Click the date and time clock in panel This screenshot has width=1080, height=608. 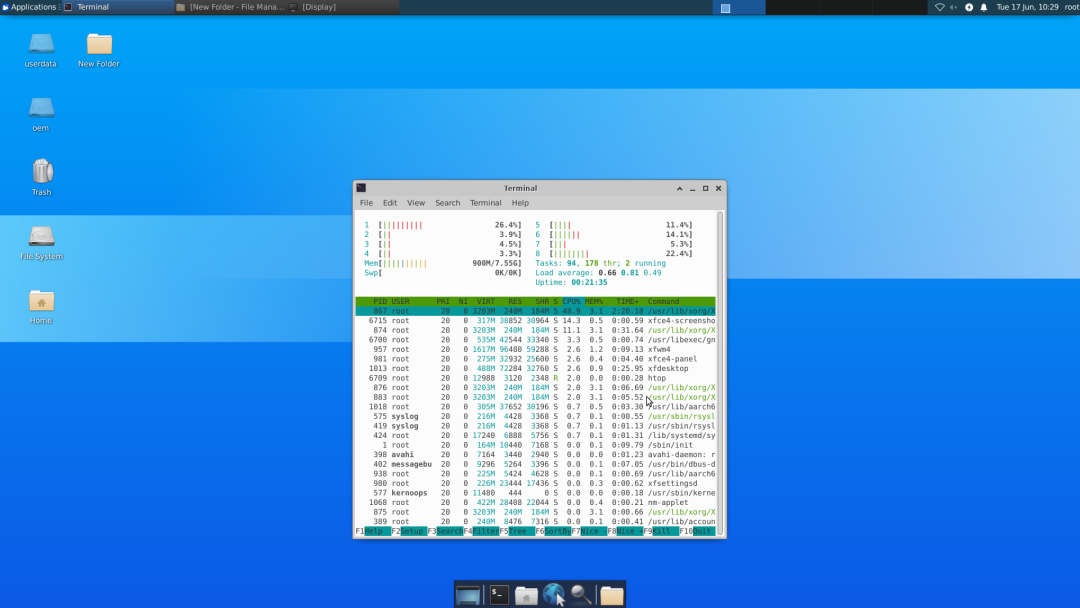click(1027, 7)
